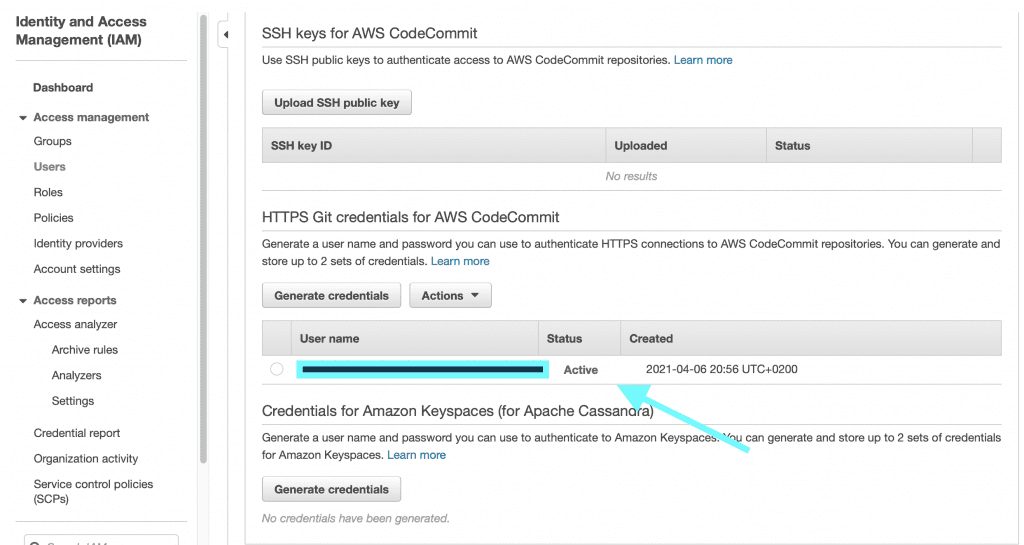
Task: Click the Access management heading
Action: 91,117
